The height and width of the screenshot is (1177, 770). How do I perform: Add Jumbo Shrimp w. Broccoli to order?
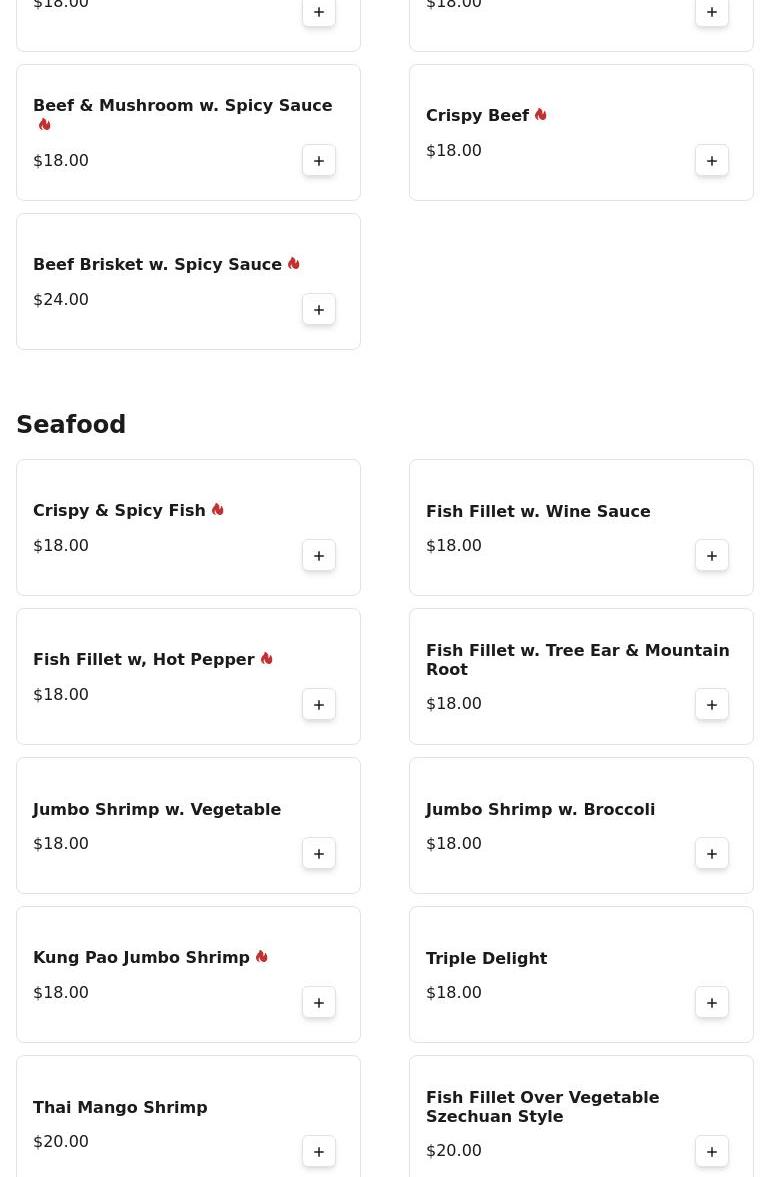(712, 854)
